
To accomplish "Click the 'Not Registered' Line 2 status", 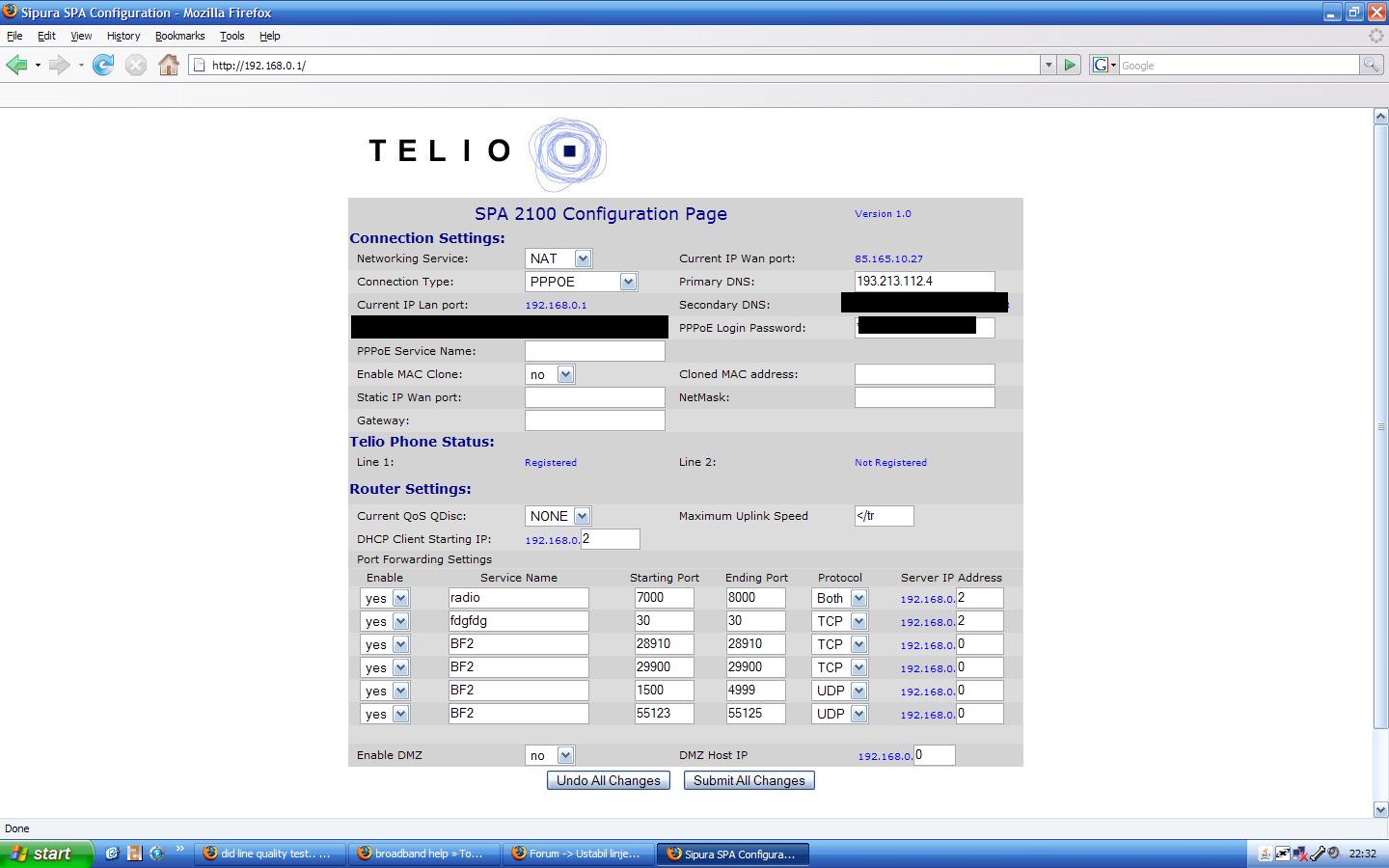I will coord(890,463).
